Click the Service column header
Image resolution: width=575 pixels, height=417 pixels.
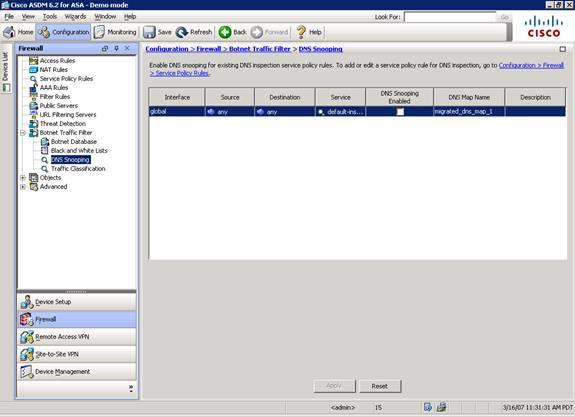click(x=340, y=97)
